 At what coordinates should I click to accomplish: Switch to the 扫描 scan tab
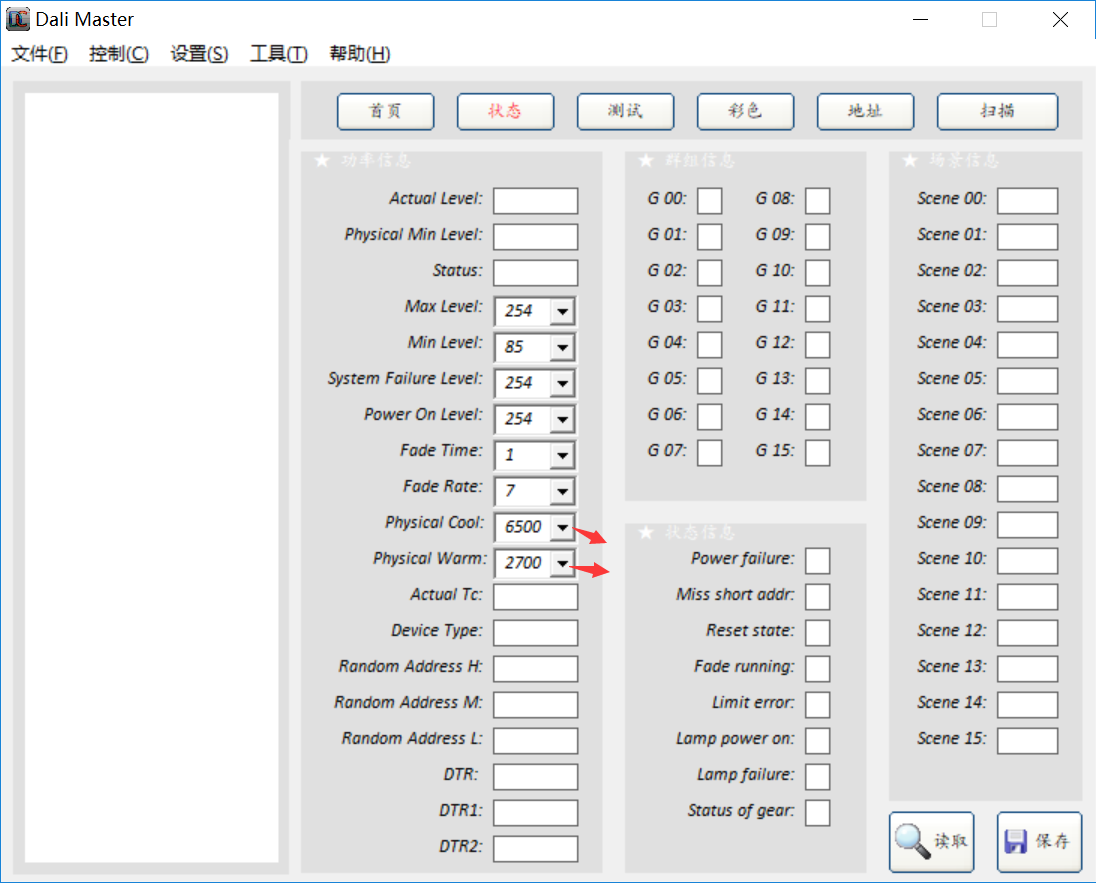pos(997,111)
